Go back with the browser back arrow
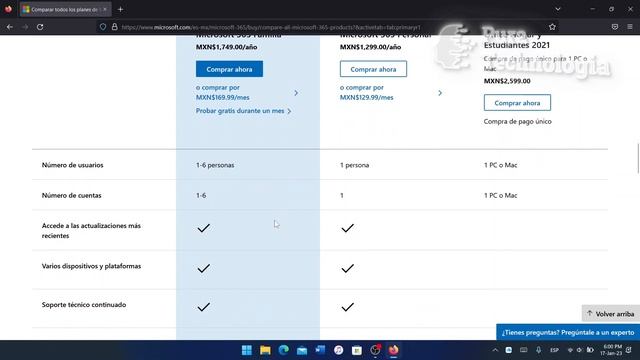Screen dimensions: 640x360 [10, 27]
